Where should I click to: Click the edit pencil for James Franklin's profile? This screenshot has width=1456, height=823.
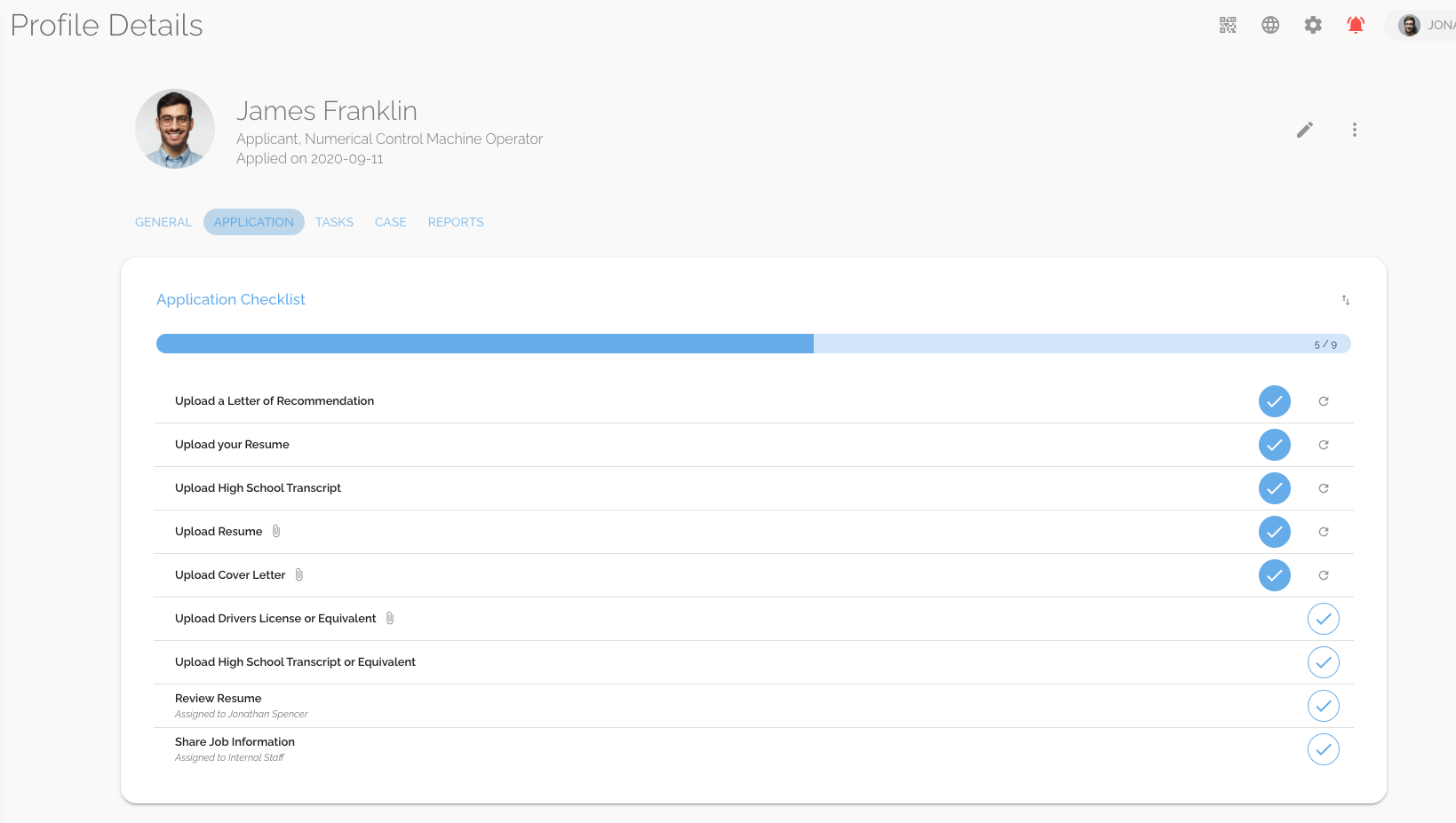[x=1304, y=130]
